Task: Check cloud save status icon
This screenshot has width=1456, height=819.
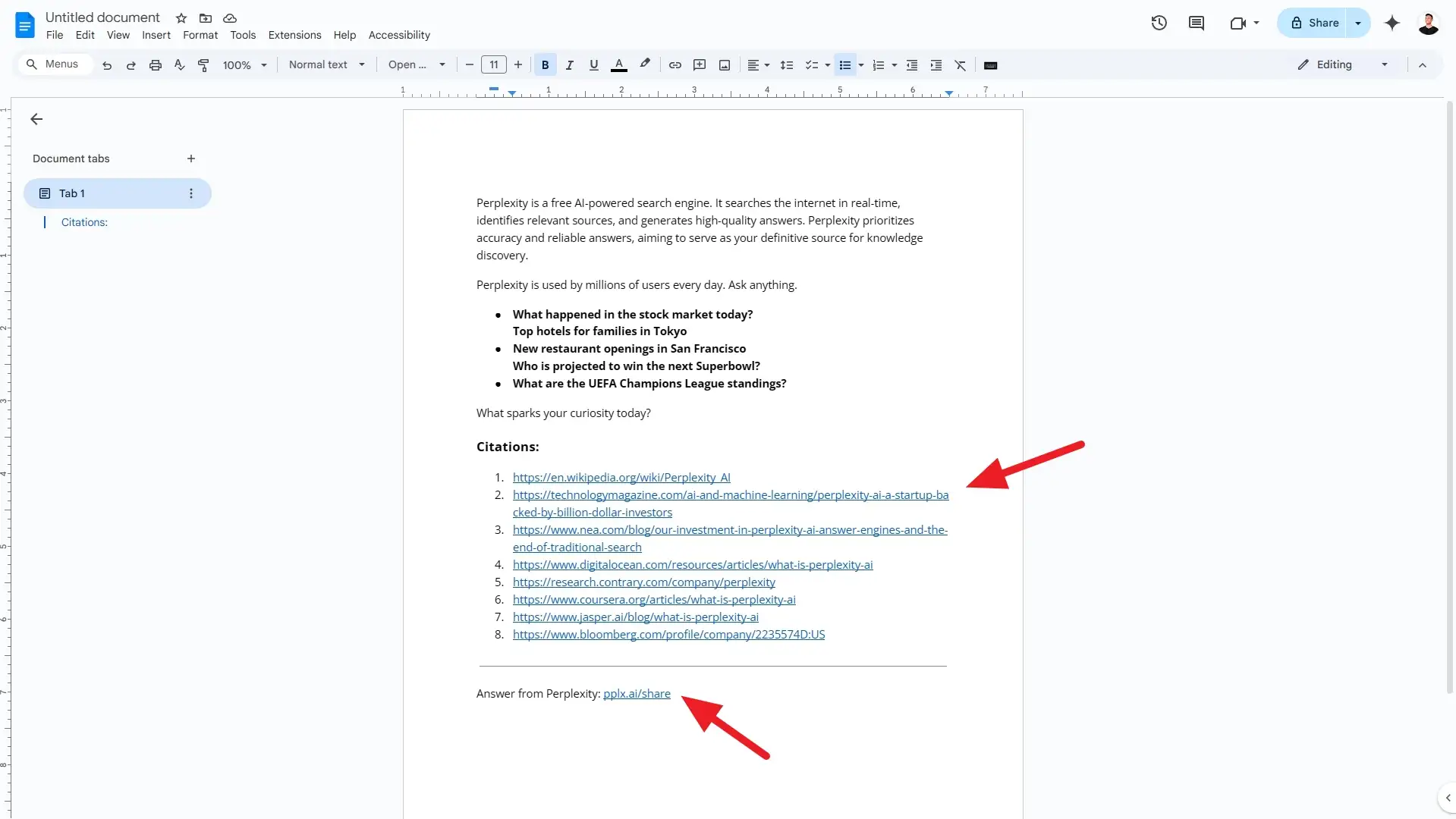Action: click(230, 18)
